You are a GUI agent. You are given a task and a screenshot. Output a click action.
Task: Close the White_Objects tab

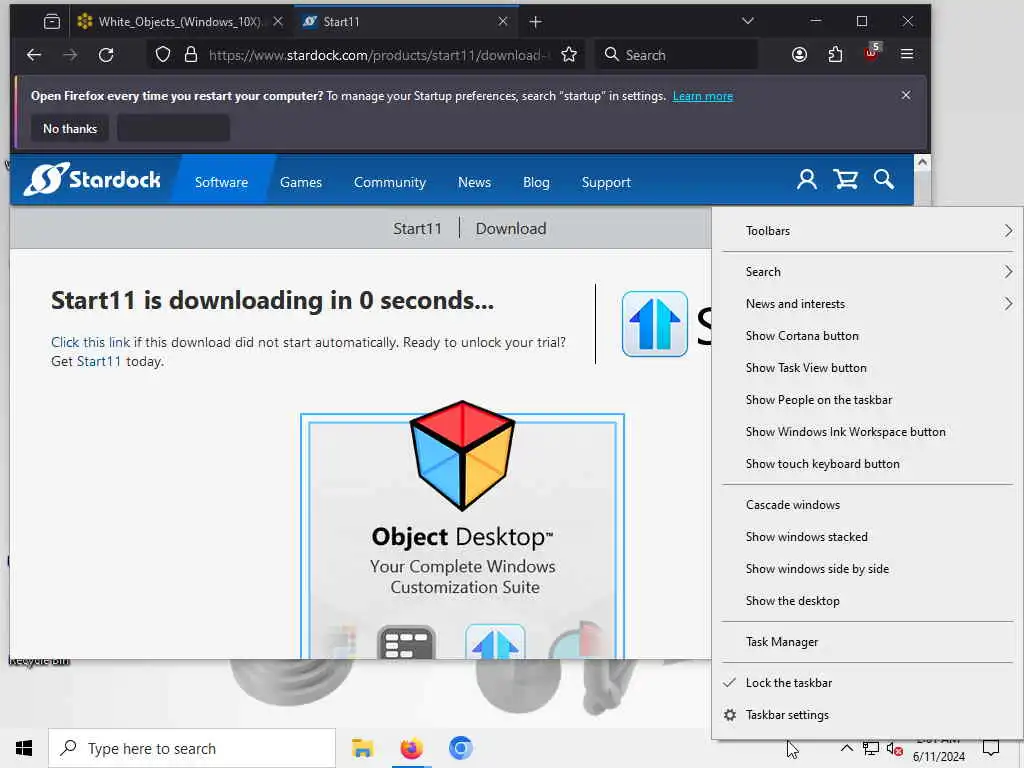[x=278, y=22]
